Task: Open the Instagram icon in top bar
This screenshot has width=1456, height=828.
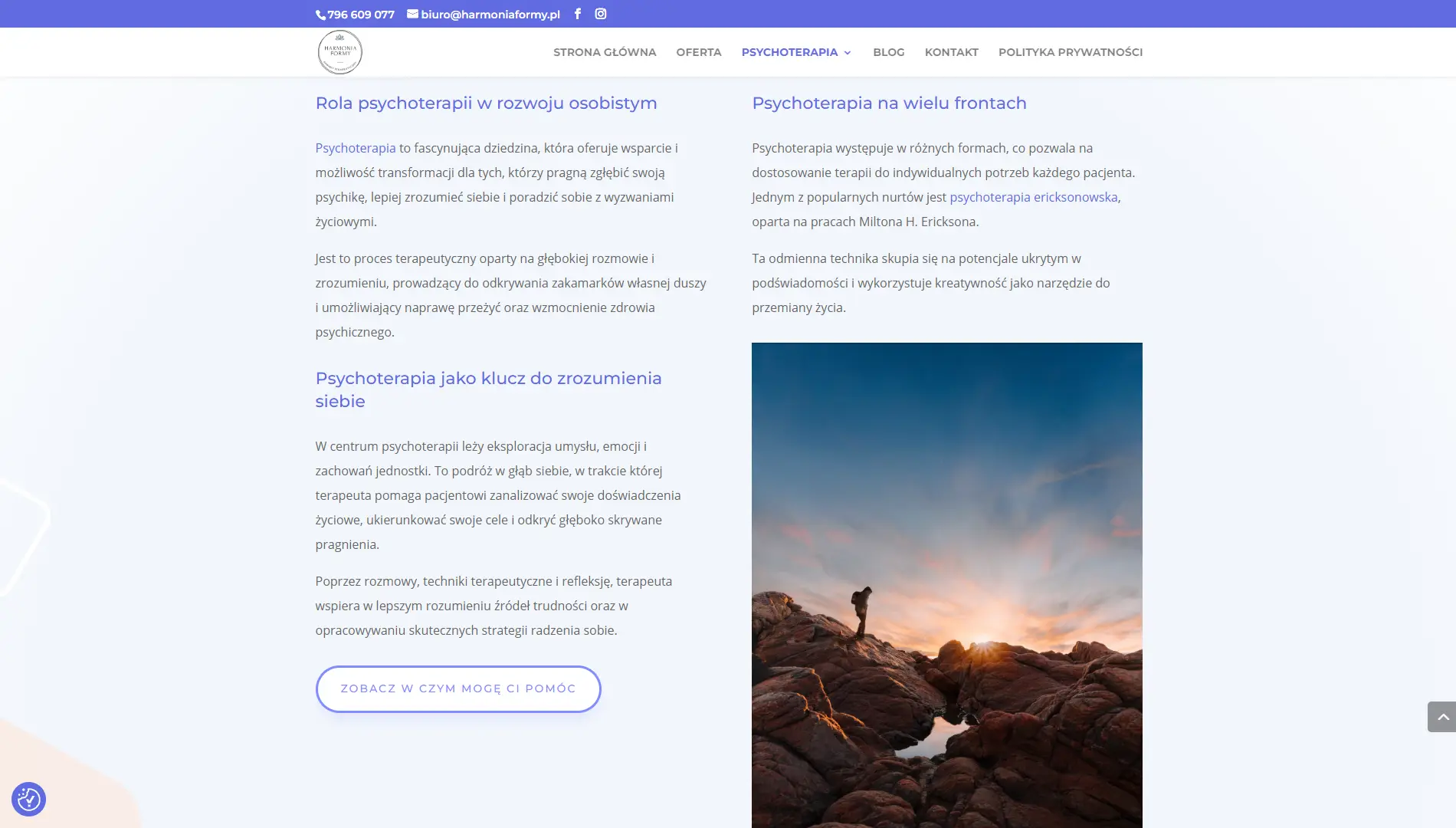Action: pyautogui.click(x=601, y=14)
